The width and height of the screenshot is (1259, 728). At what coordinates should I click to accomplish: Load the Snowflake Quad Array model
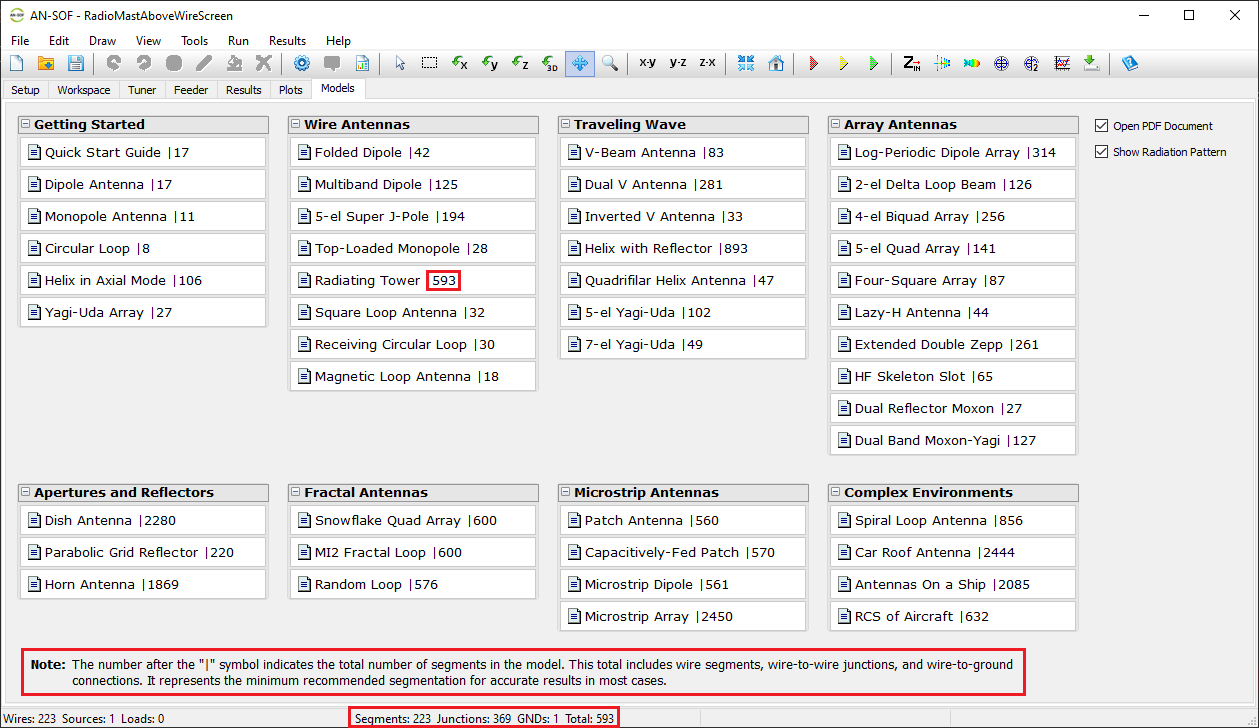413,521
